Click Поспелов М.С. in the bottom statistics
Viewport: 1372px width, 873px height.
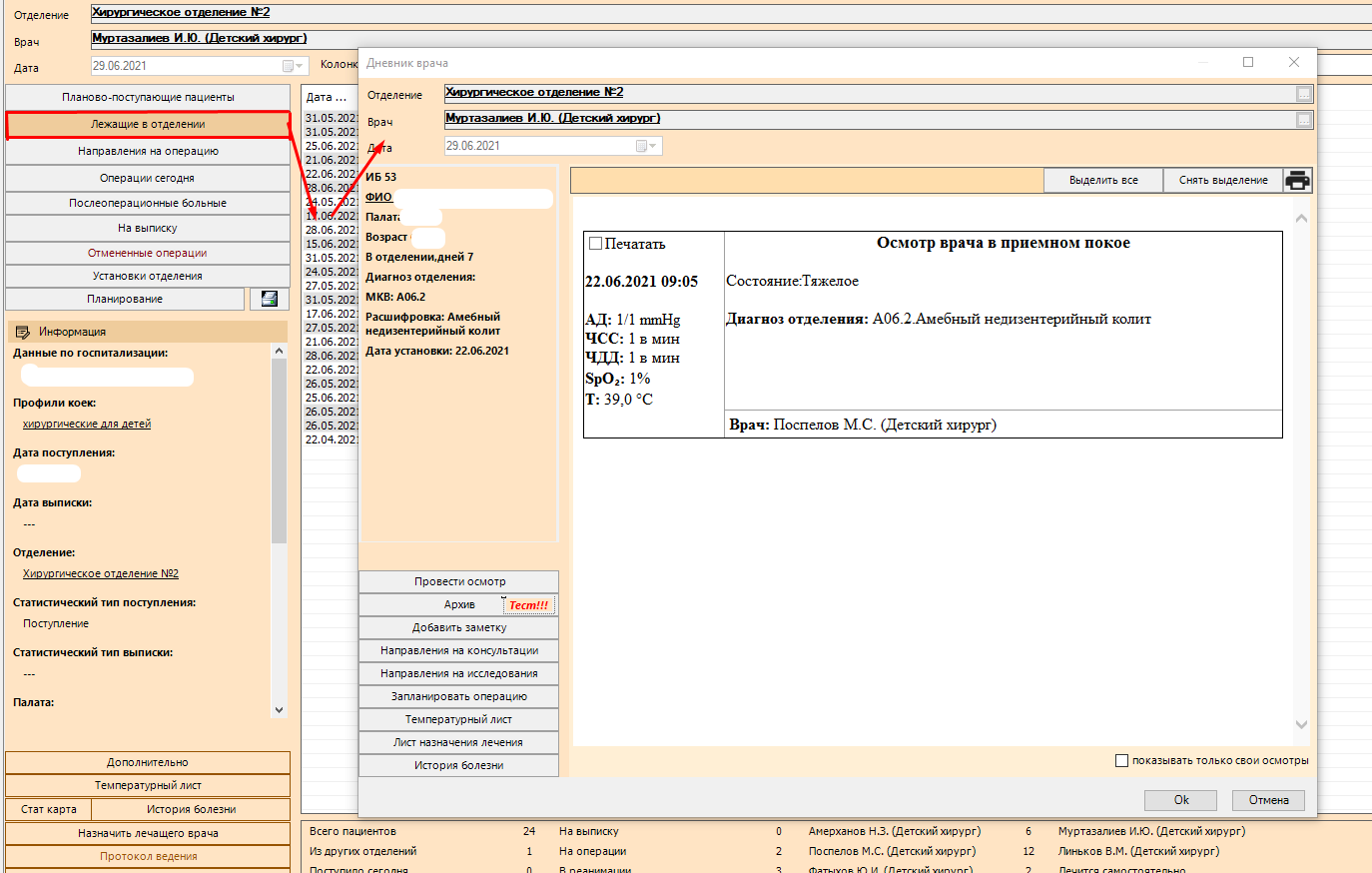(x=892, y=851)
